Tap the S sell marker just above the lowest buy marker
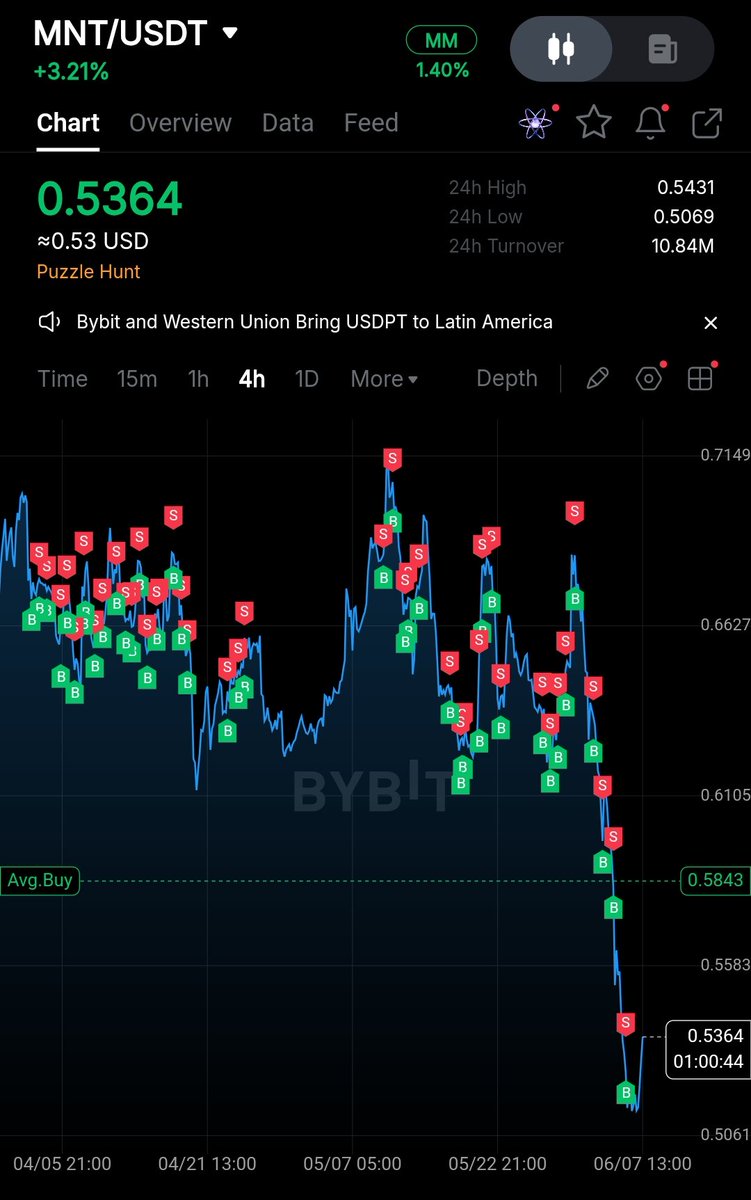This screenshot has width=751, height=1200. (626, 1023)
